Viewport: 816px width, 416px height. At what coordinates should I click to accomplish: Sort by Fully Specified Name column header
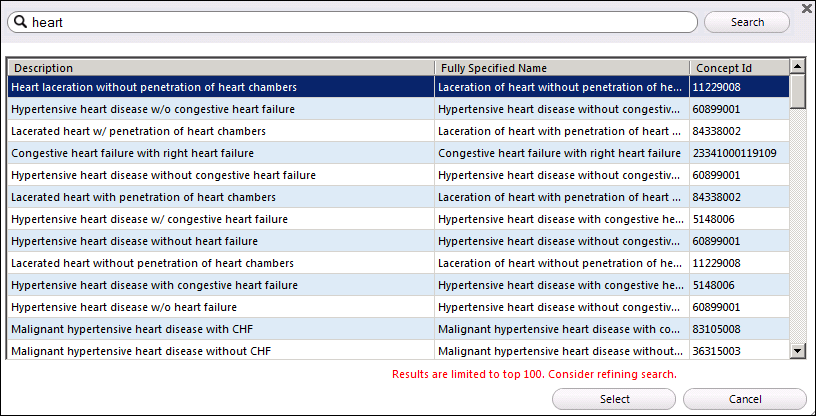[562, 68]
